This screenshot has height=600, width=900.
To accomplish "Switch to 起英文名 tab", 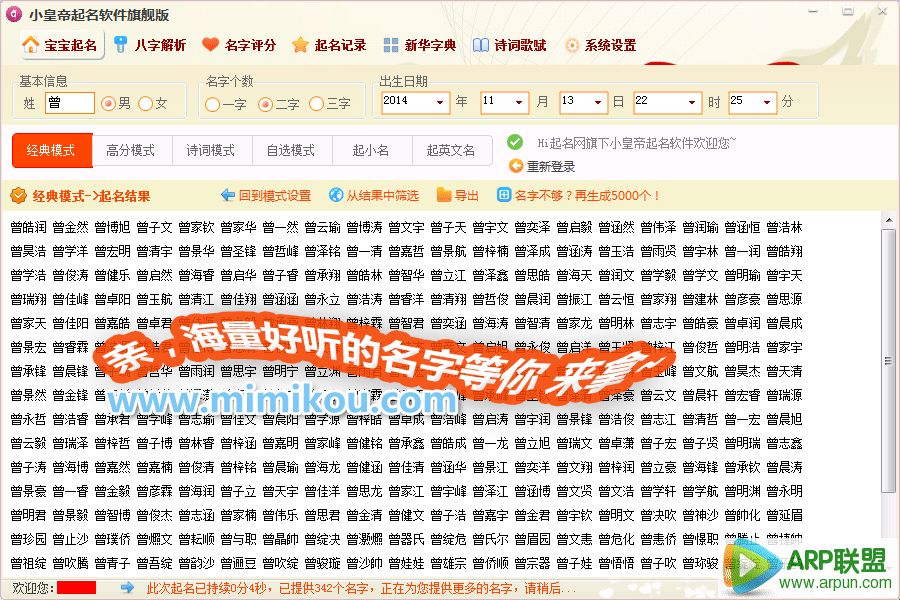I will pos(451,150).
